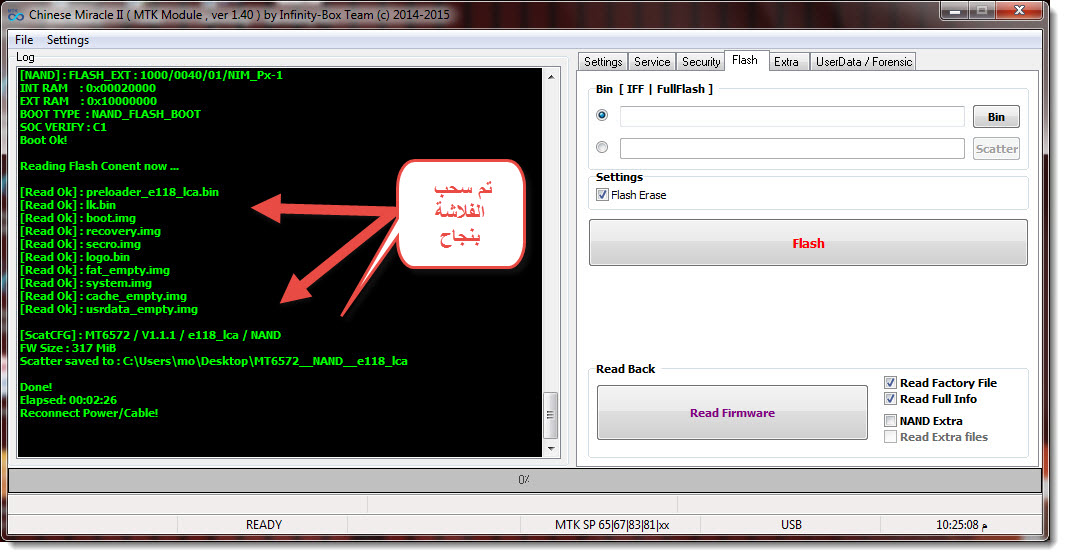Toggle the Read Extra files checkbox

coord(890,437)
